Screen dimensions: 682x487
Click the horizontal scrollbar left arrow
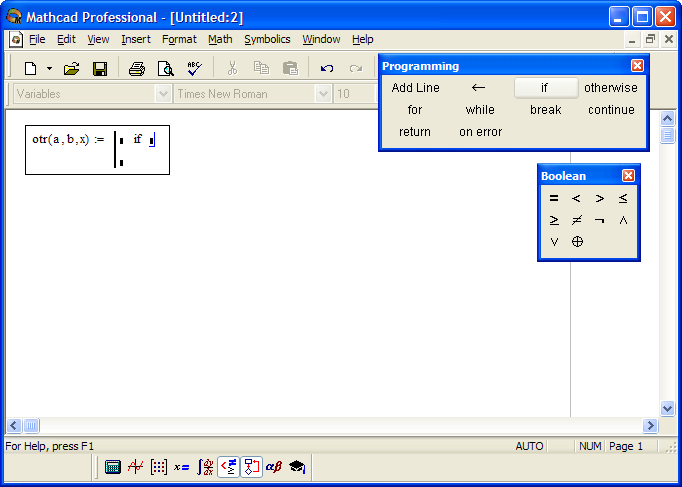pos(13,425)
